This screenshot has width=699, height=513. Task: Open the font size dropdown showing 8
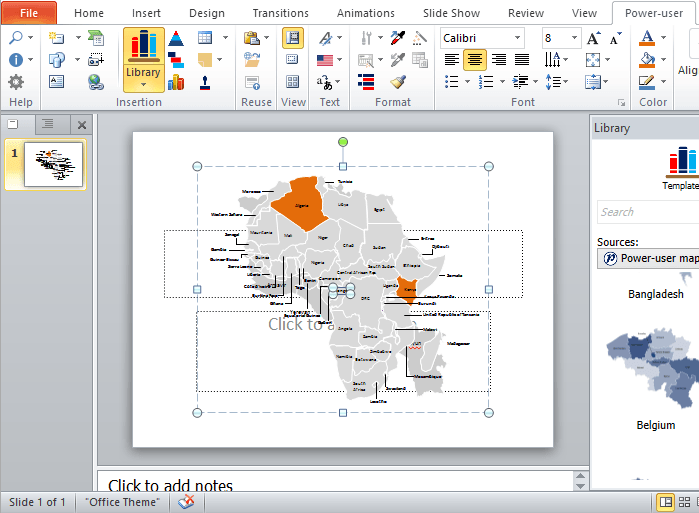pyautogui.click(x=574, y=38)
